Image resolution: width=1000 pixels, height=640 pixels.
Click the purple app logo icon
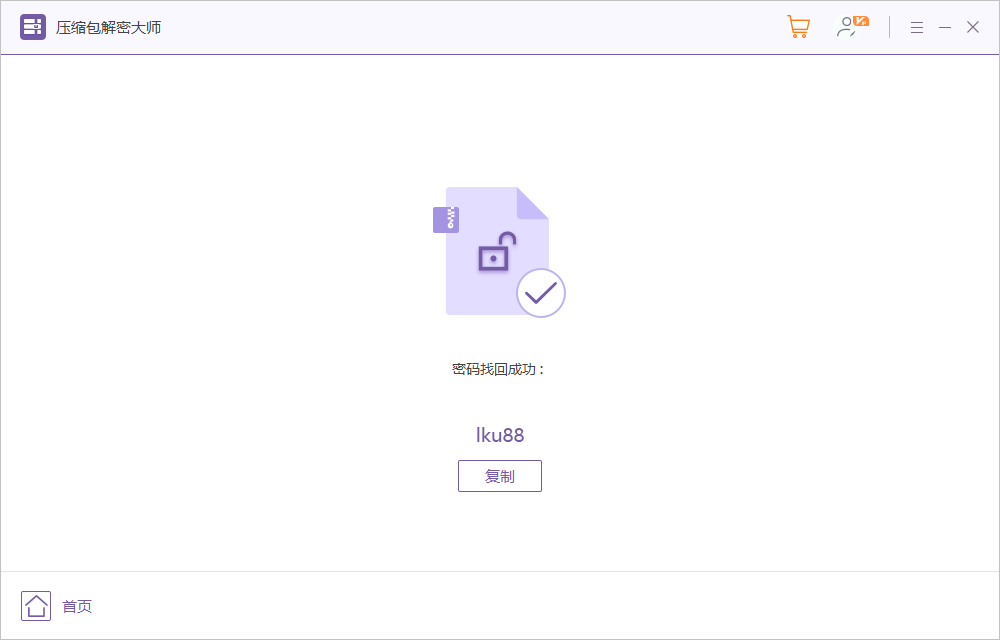pyautogui.click(x=33, y=27)
